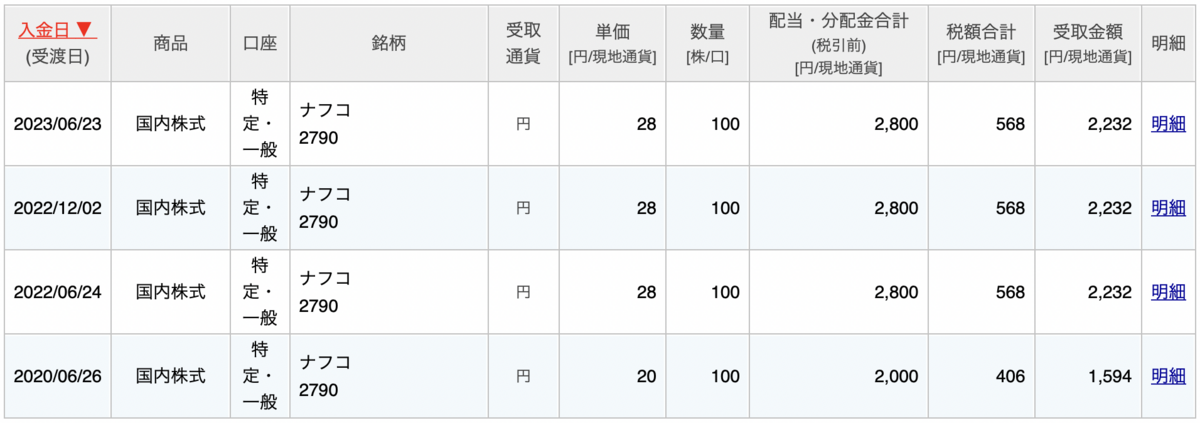This screenshot has height=423, width=1200.
Task: Sort by the 入金日 header link
Action: tap(57, 29)
